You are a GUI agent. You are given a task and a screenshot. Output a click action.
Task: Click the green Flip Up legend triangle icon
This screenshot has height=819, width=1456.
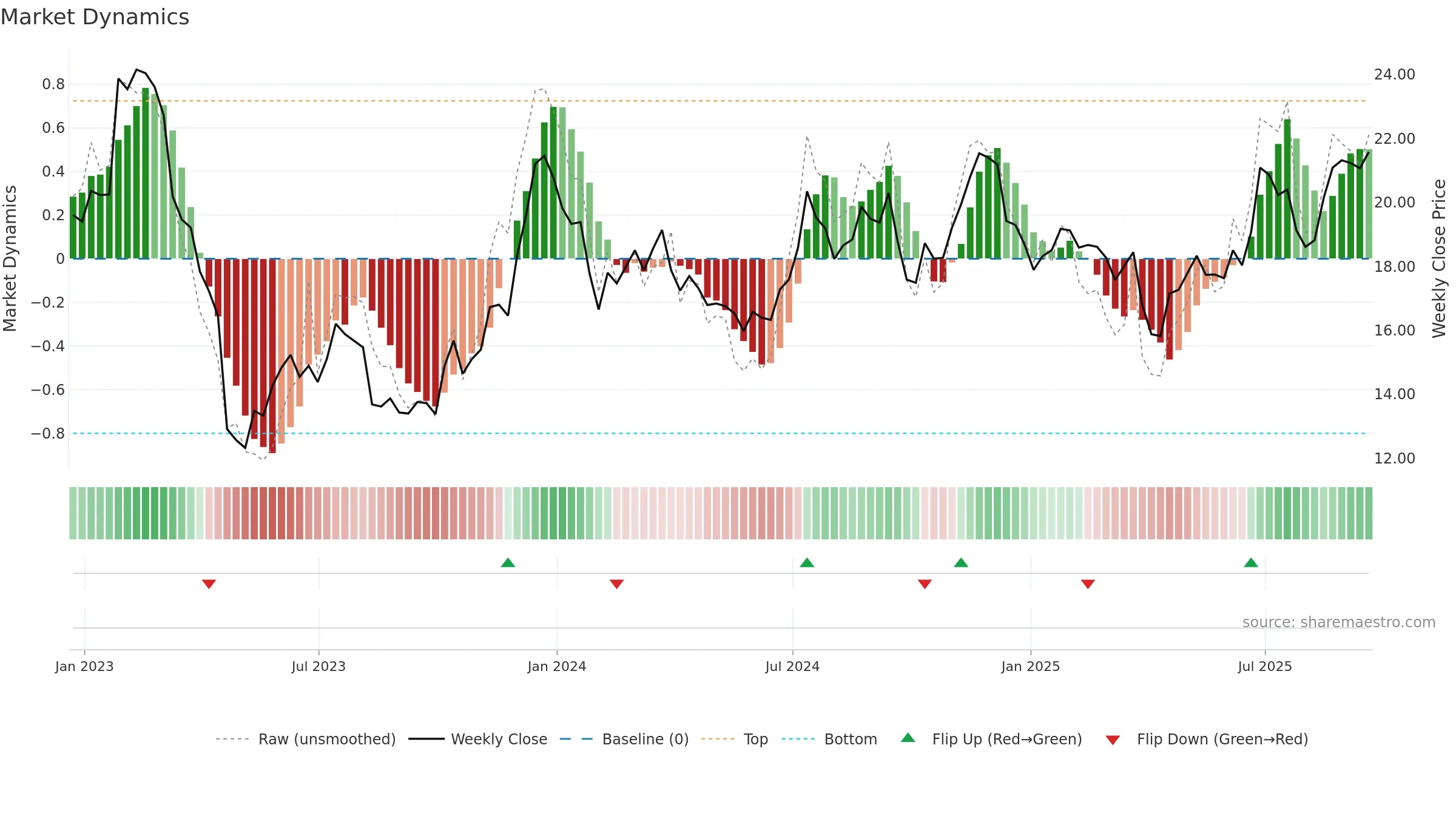908,738
